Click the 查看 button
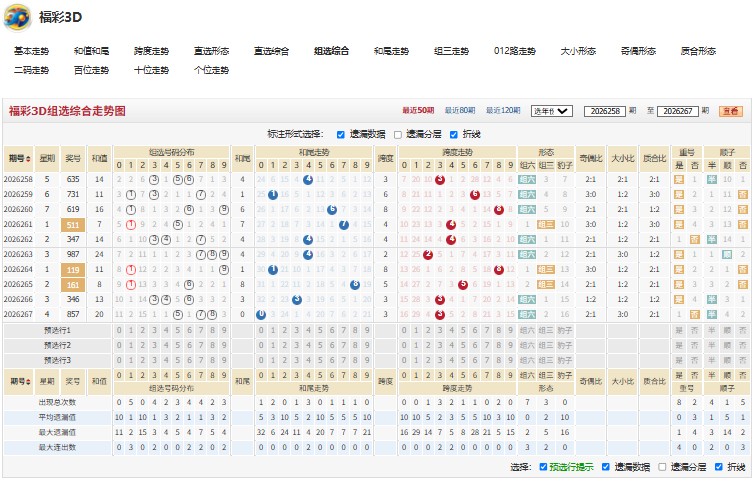 [731, 111]
